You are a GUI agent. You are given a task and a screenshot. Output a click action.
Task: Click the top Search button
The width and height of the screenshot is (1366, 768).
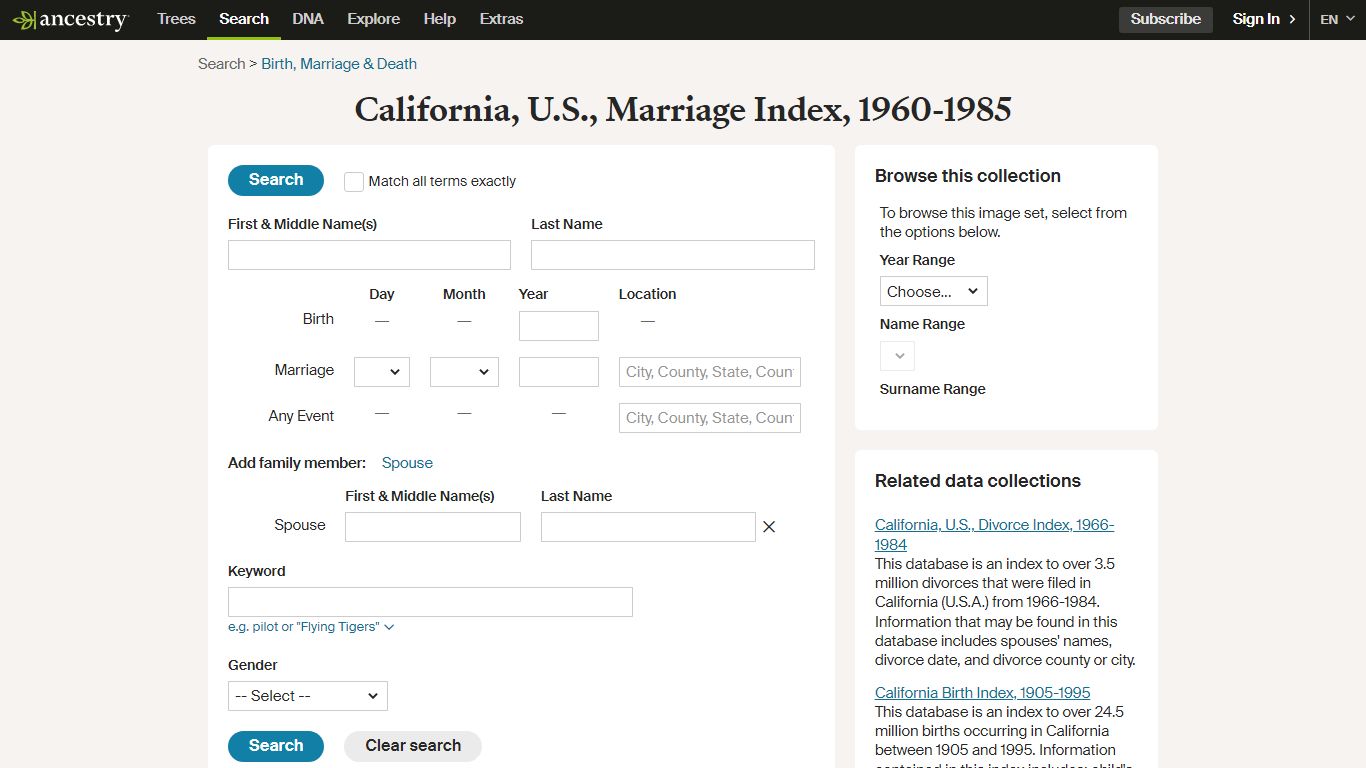click(x=276, y=180)
